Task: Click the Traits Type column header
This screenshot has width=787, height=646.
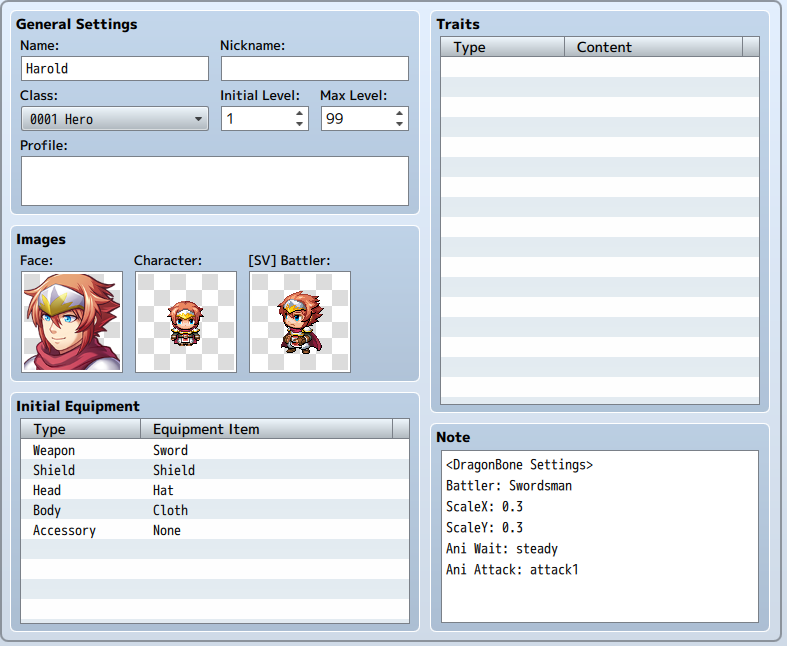Action: click(x=502, y=47)
